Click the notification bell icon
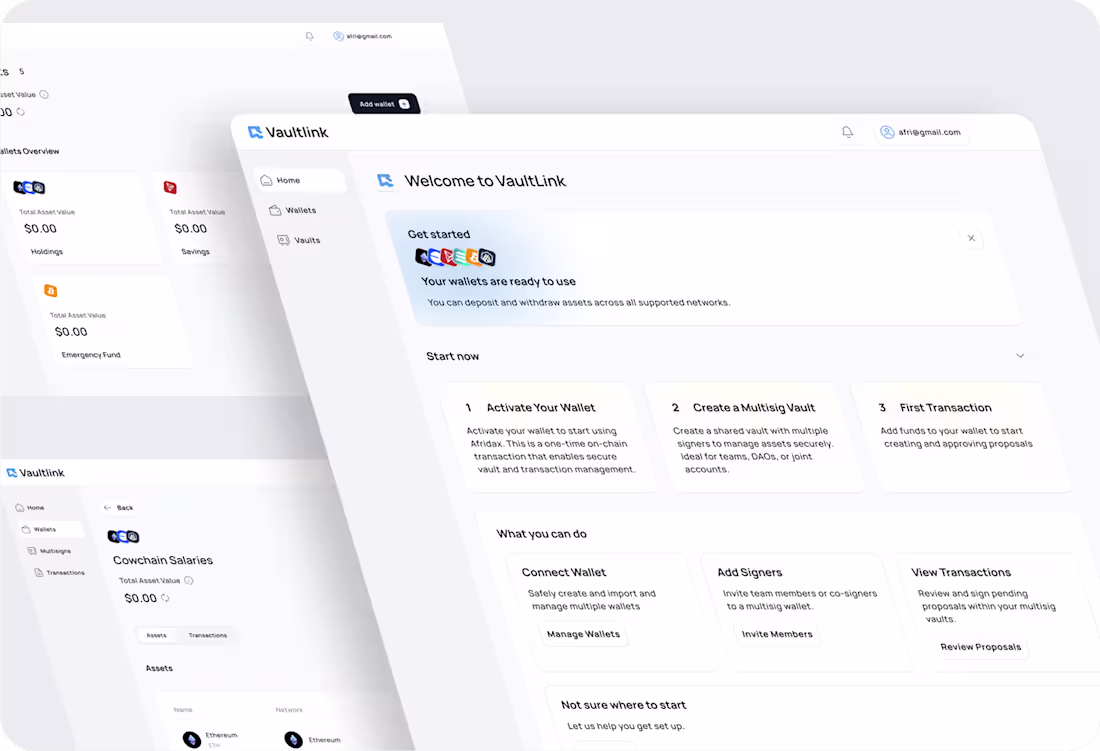Viewport: 1100px width, 751px height. (847, 131)
